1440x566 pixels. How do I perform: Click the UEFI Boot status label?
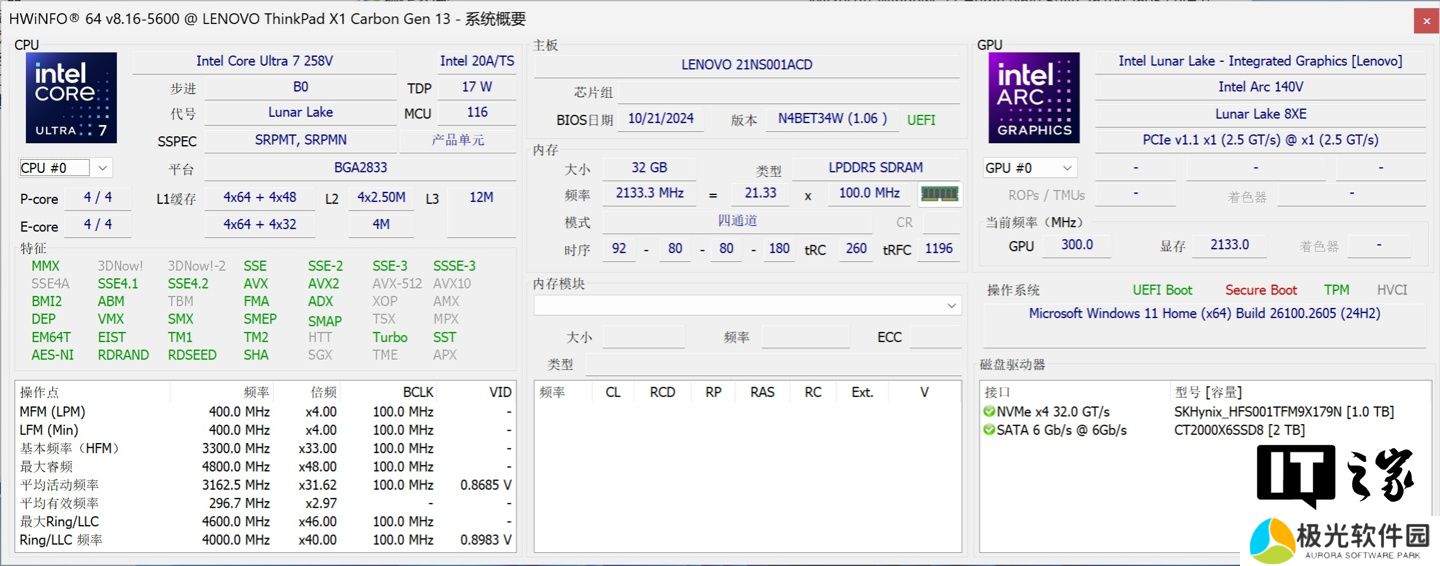pos(1162,290)
